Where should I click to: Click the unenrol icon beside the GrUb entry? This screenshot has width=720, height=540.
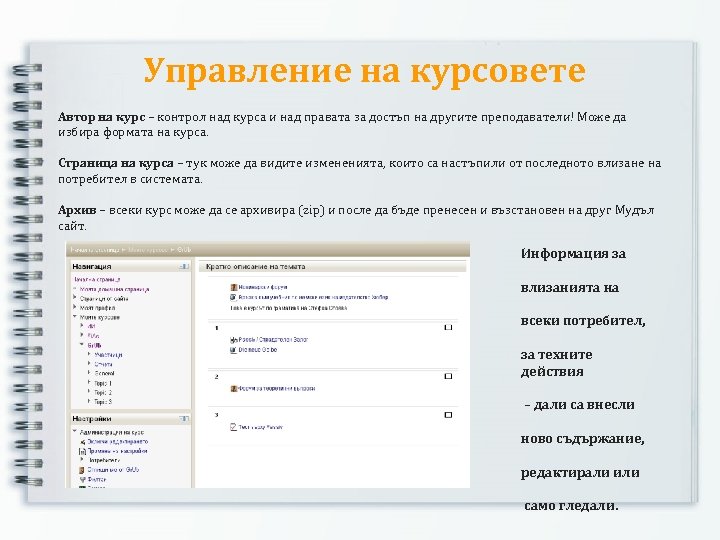click(x=82, y=470)
